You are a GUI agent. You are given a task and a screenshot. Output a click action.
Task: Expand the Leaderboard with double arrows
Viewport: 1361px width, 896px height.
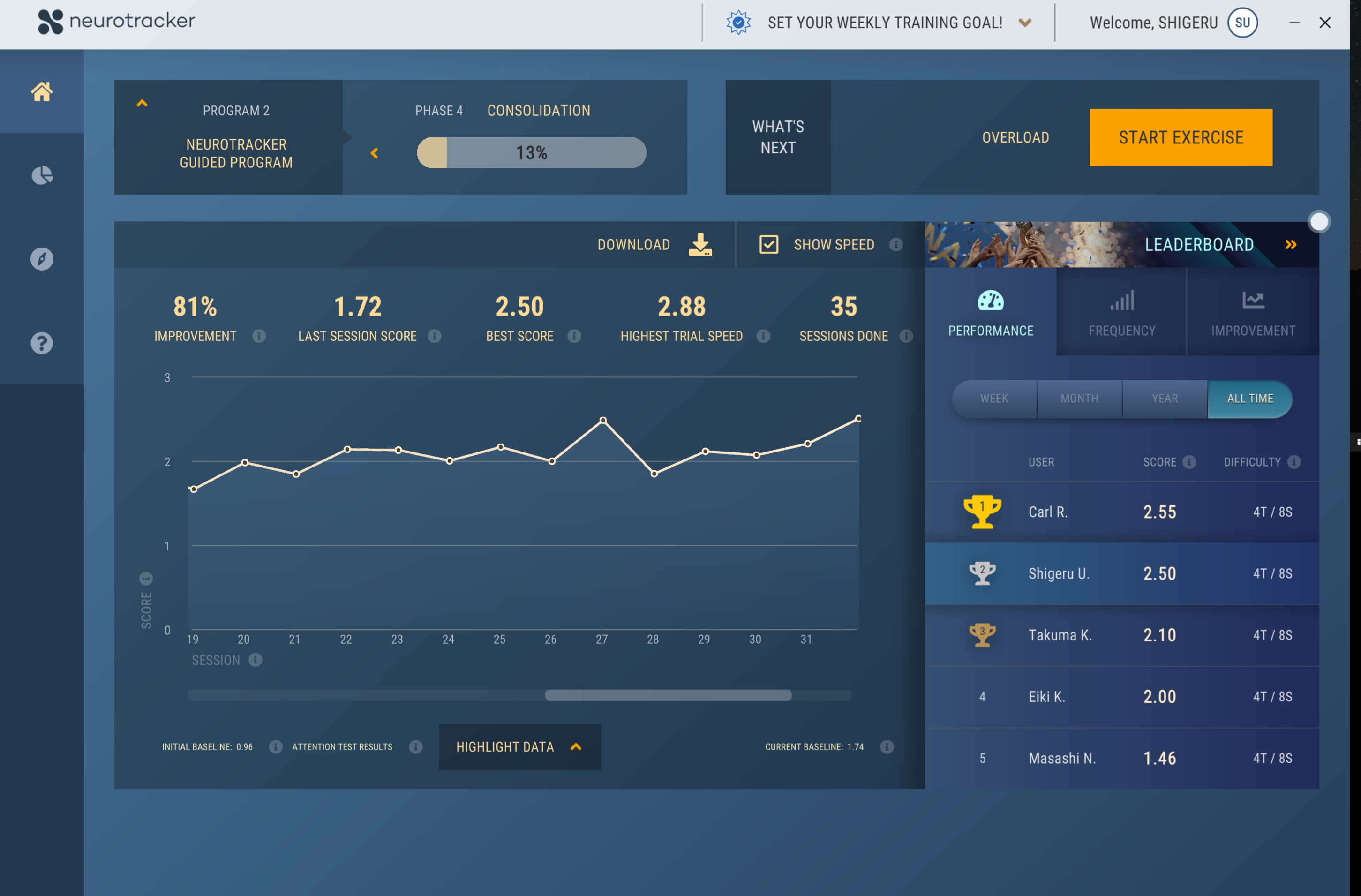(x=1291, y=245)
